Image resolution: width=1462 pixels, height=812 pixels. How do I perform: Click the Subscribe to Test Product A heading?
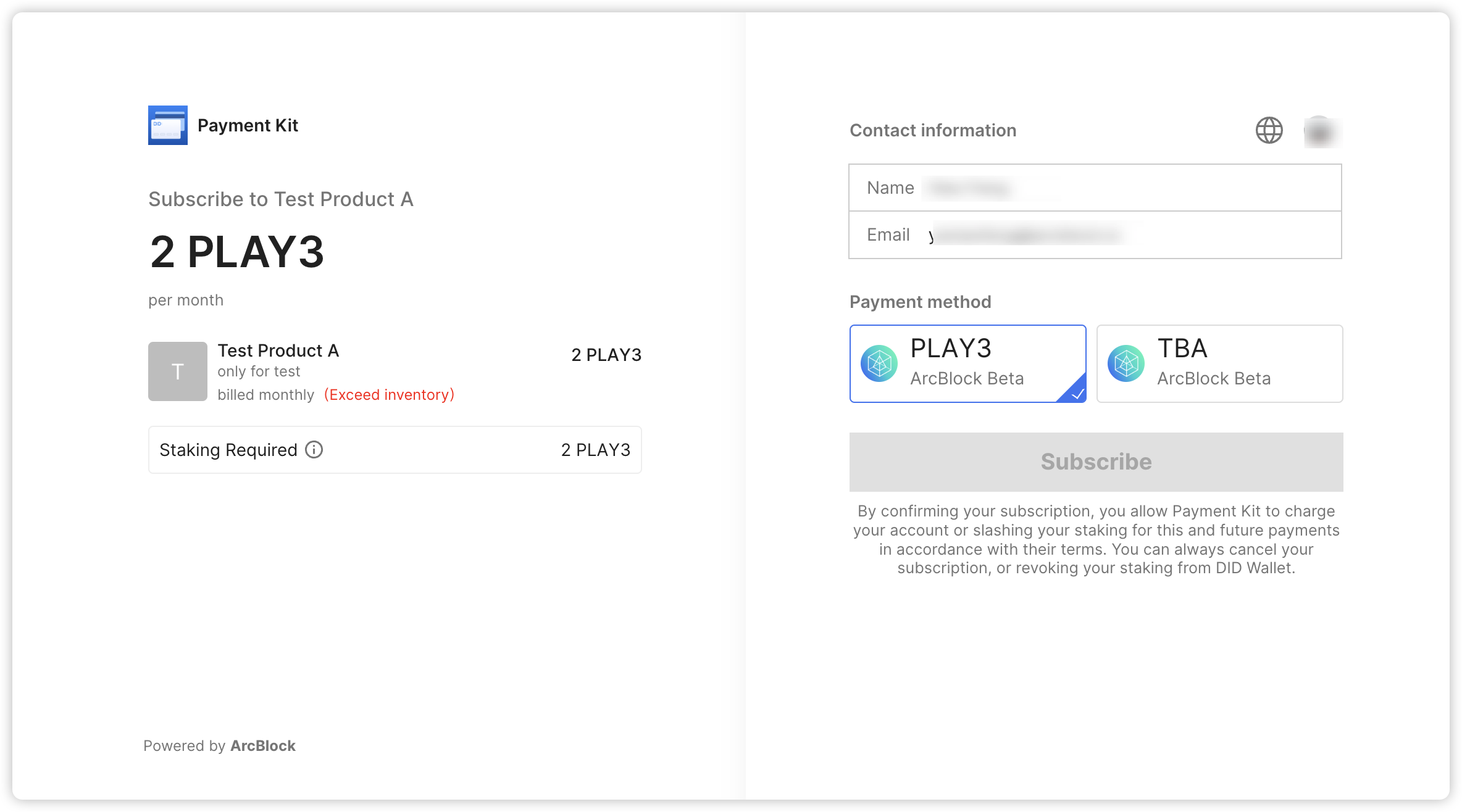(281, 199)
